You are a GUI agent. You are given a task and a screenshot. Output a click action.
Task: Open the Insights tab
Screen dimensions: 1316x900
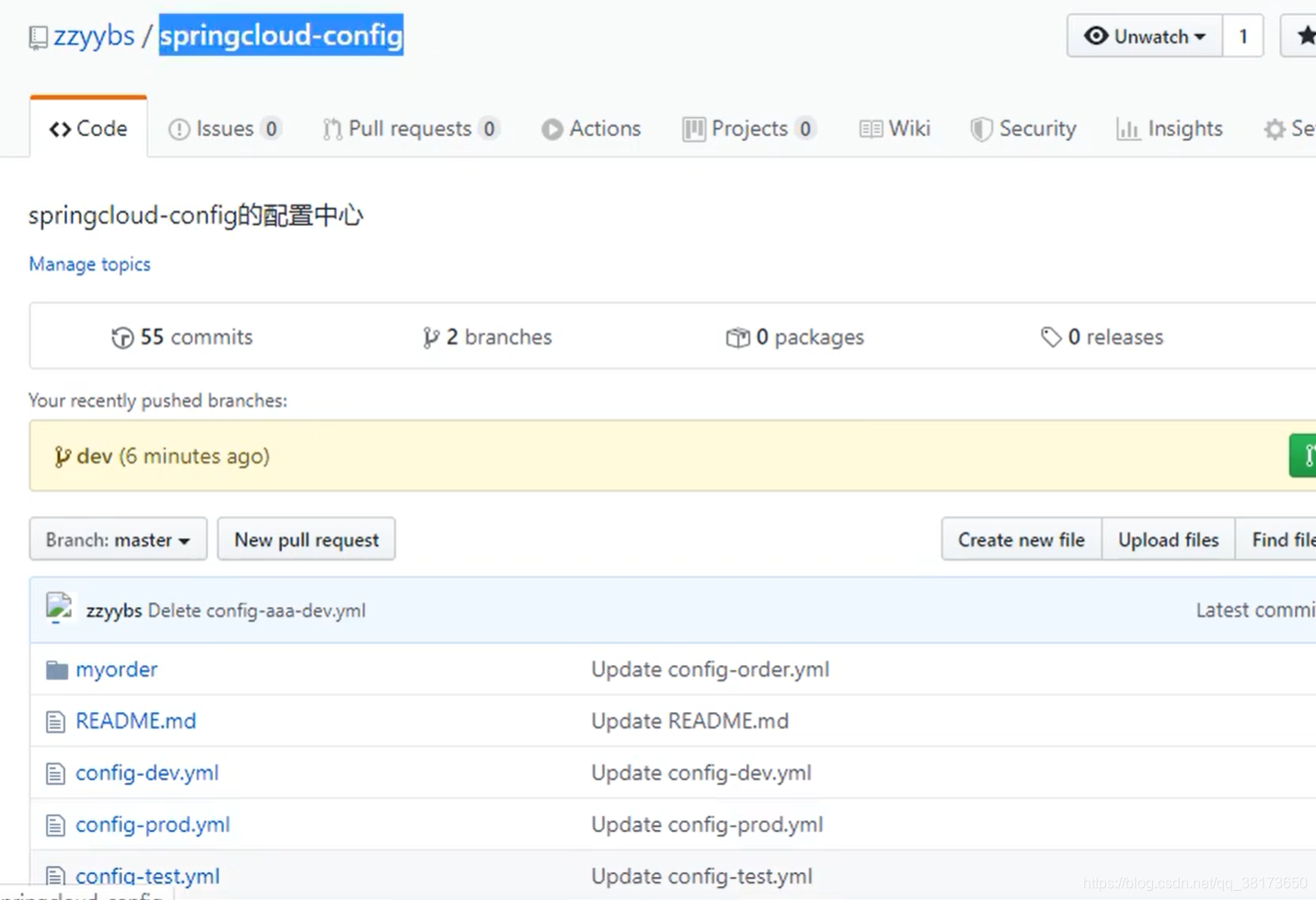[1170, 128]
